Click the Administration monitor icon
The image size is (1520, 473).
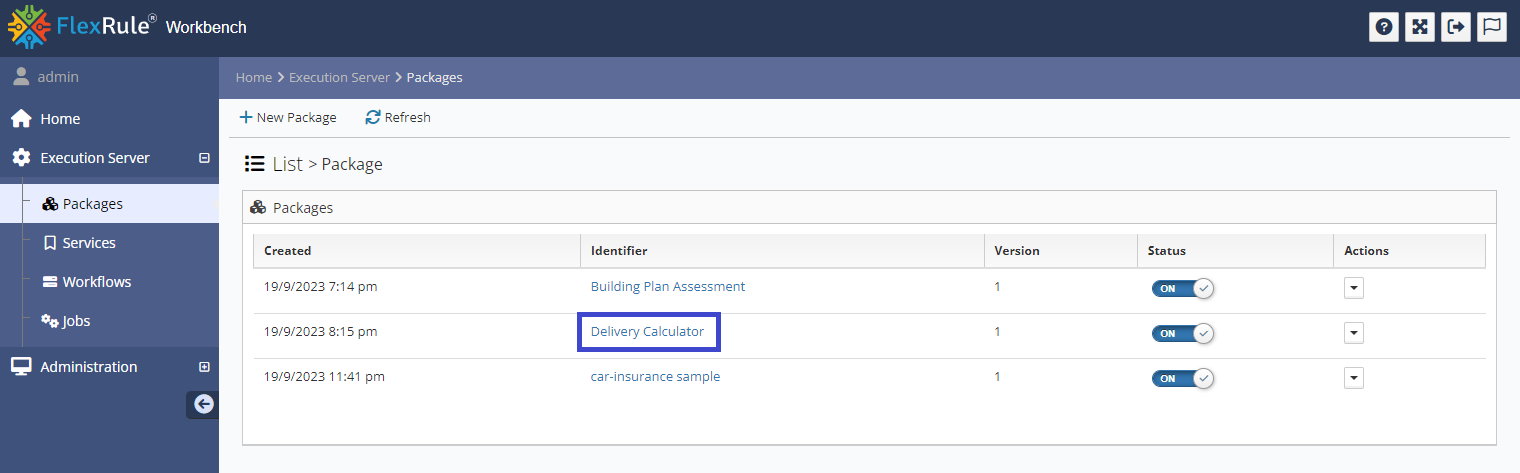tap(21, 367)
